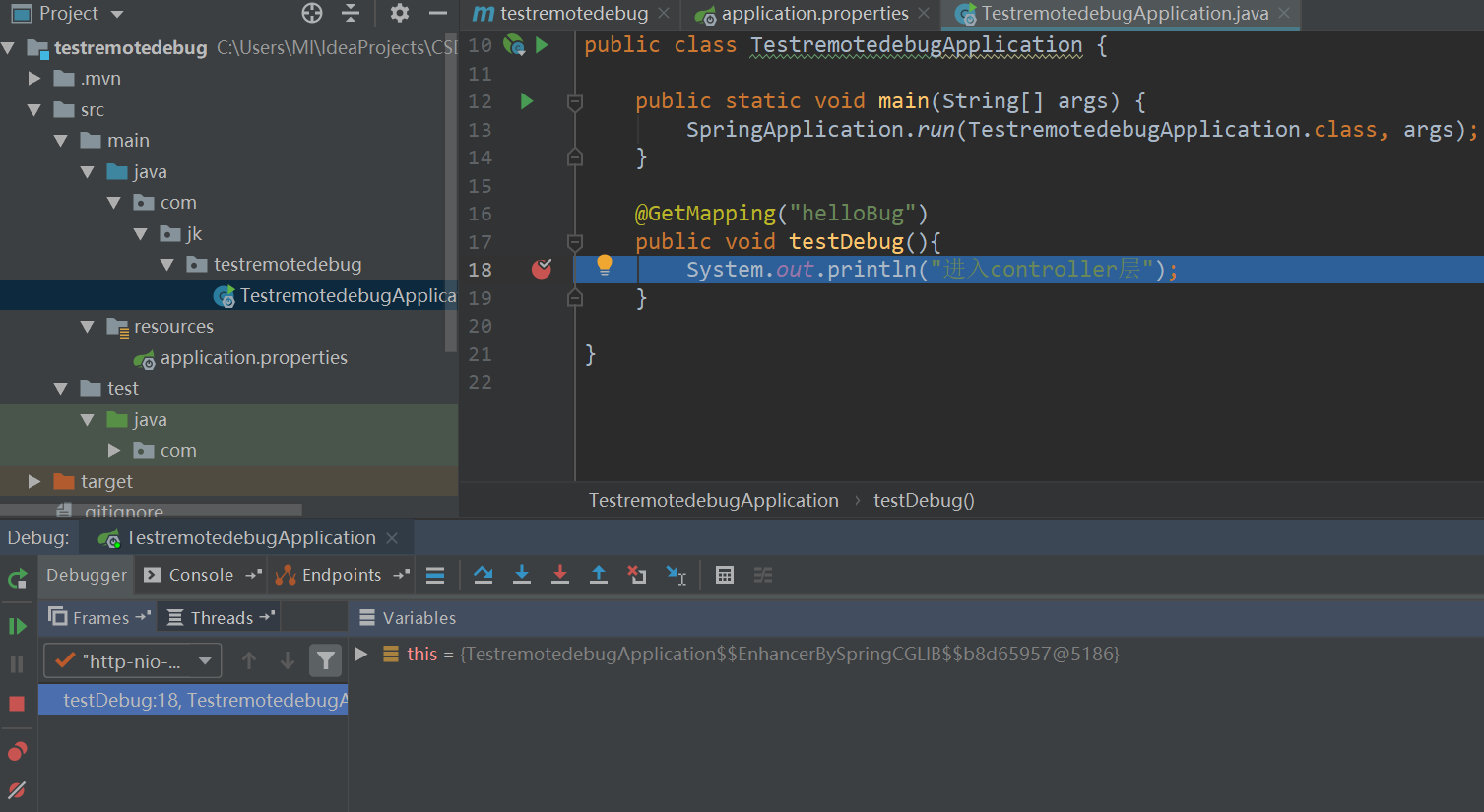Open the Console tab
Image resolution: width=1484 pixels, height=812 pixels.
201,575
